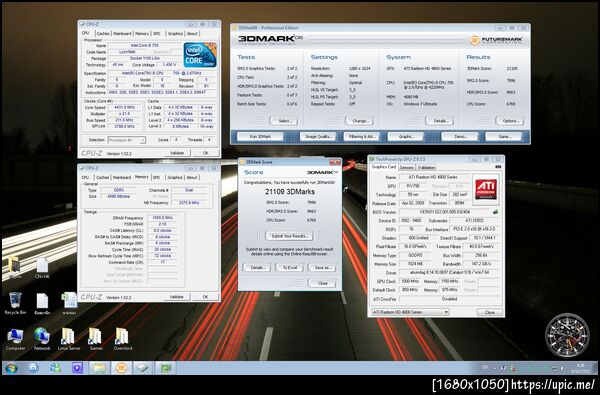Open the Network desktop icon
The image size is (600, 395).
point(42,339)
